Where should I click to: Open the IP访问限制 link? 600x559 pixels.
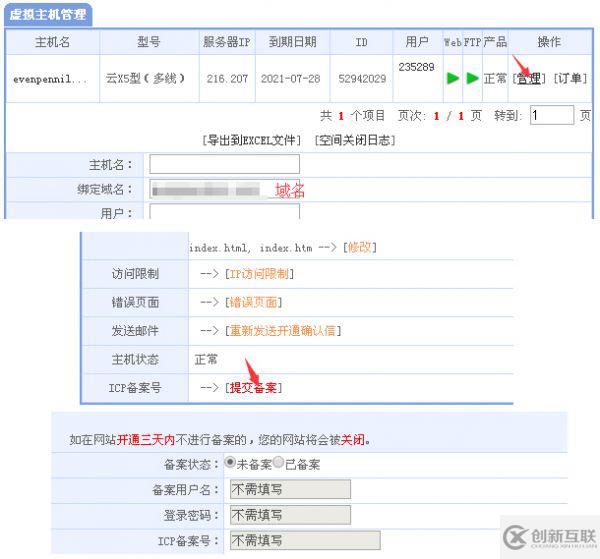click(259, 274)
